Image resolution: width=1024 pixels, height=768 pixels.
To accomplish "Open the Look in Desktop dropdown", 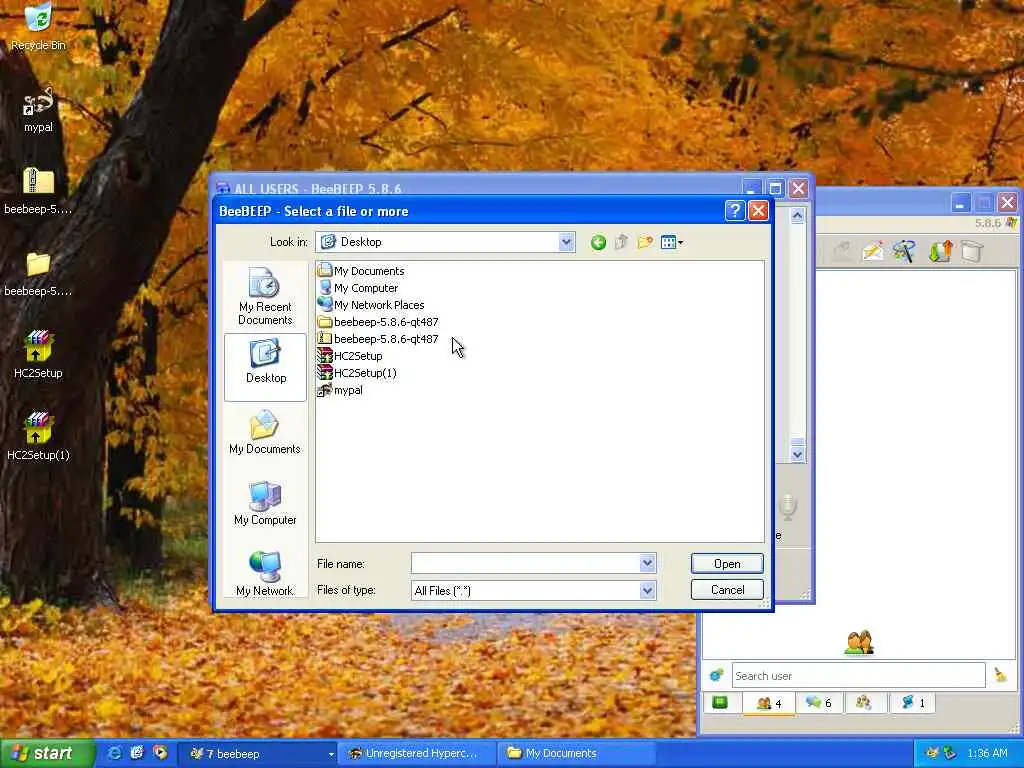I will coord(566,242).
